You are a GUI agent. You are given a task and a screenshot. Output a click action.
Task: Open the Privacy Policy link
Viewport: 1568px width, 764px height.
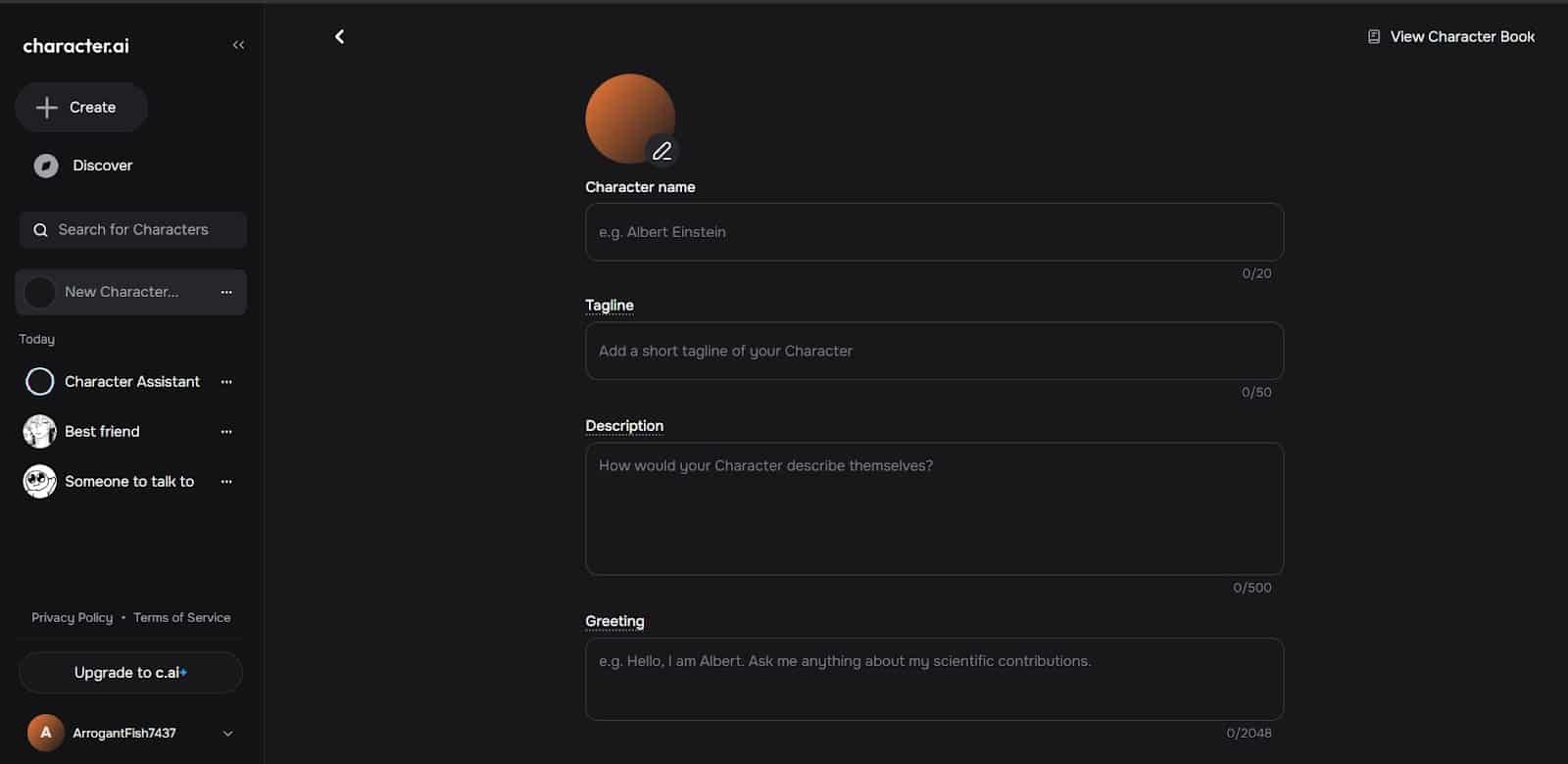(x=72, y=617)
